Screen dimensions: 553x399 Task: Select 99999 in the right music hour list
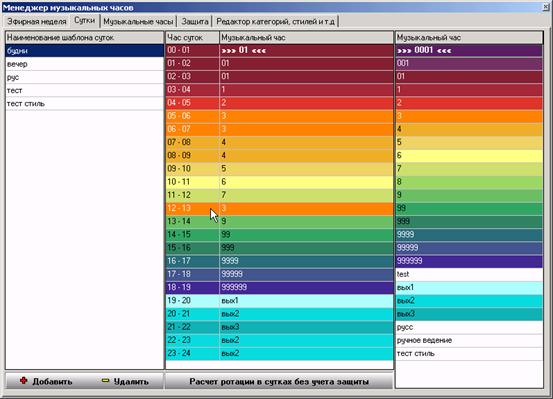[469, 248]
